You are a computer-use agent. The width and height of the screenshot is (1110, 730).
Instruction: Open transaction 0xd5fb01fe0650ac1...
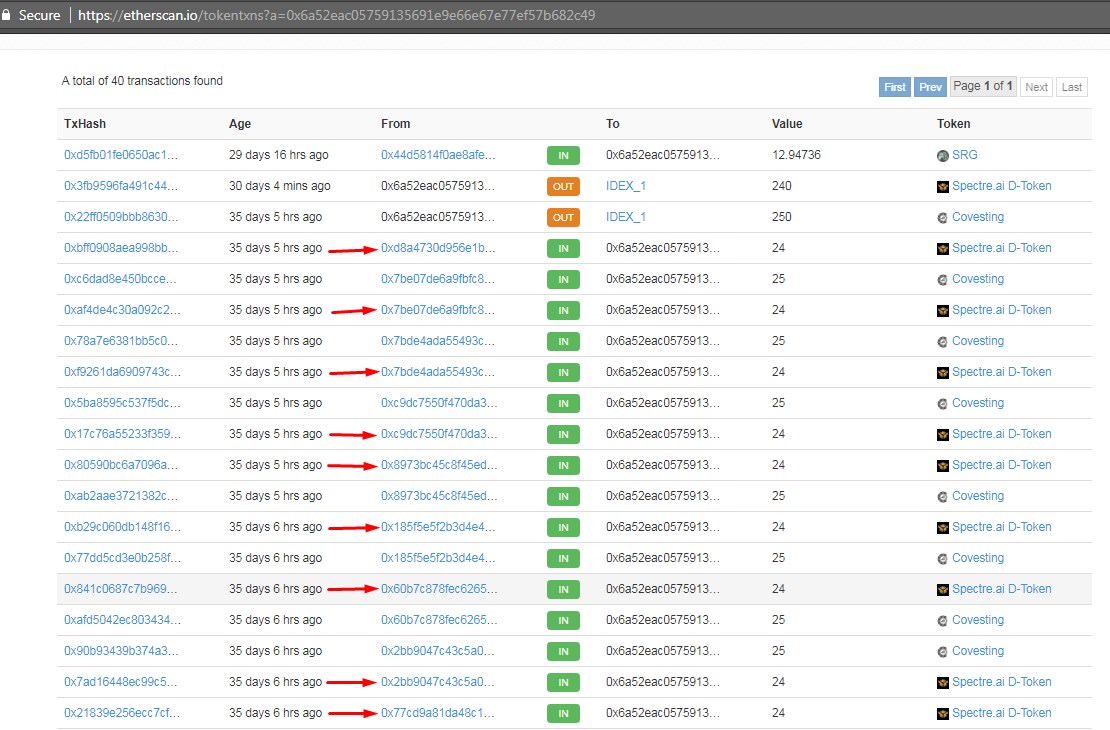coord(121,154)
